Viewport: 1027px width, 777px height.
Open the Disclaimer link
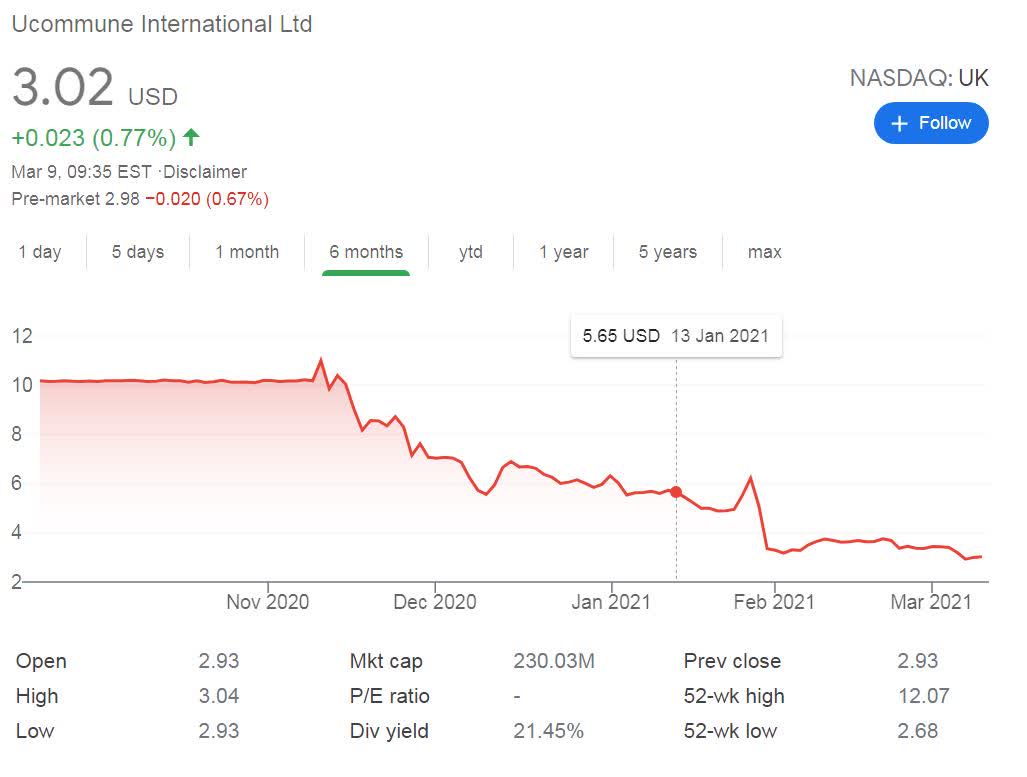(204, 172)
